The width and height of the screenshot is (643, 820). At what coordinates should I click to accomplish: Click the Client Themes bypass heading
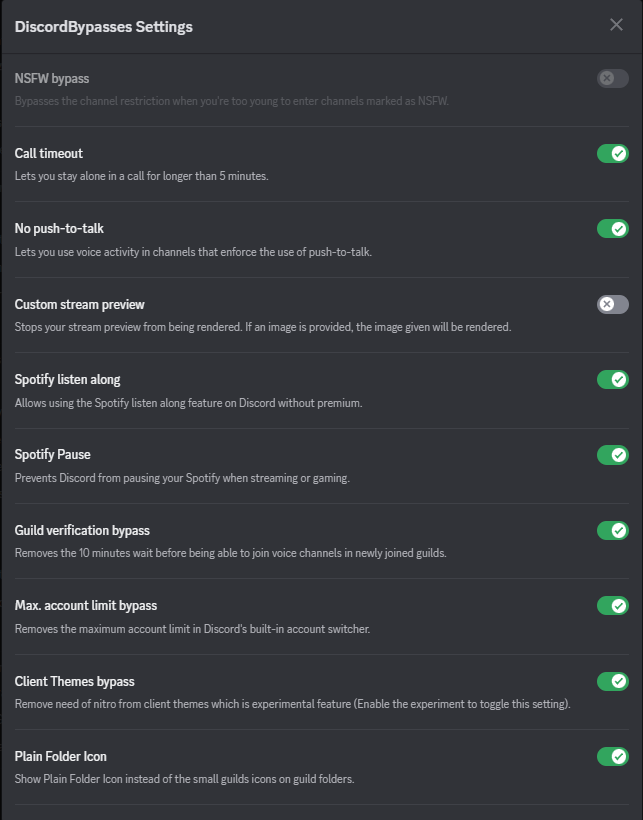coord(75,681)
